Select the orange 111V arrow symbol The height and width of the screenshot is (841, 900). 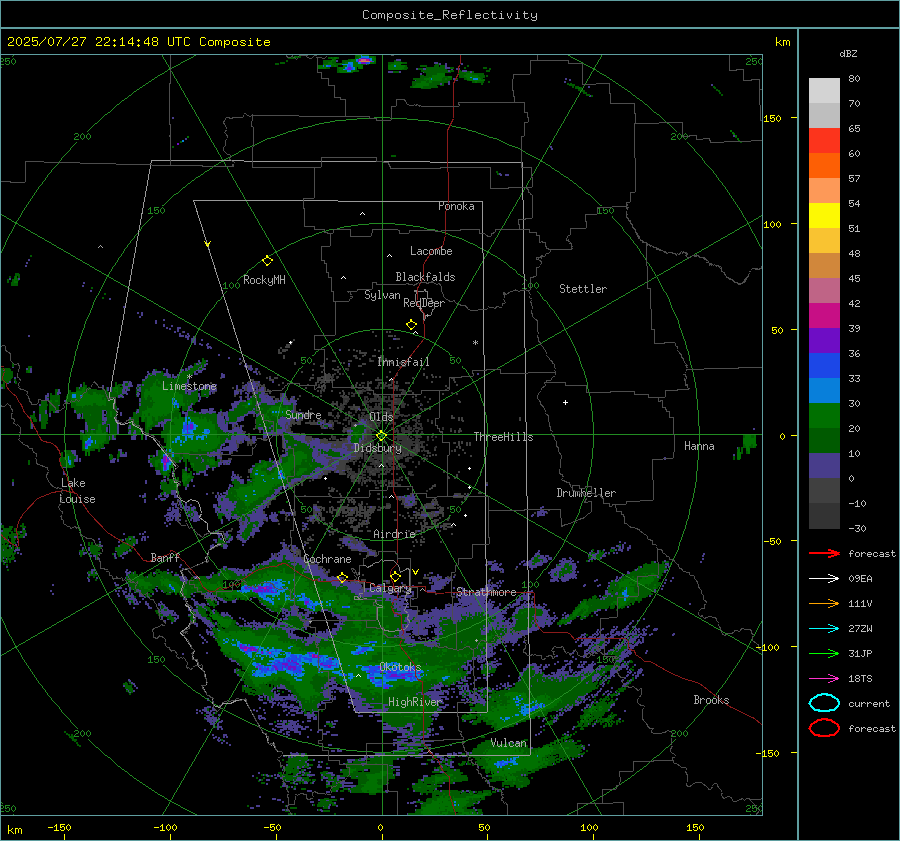(824, 603)
